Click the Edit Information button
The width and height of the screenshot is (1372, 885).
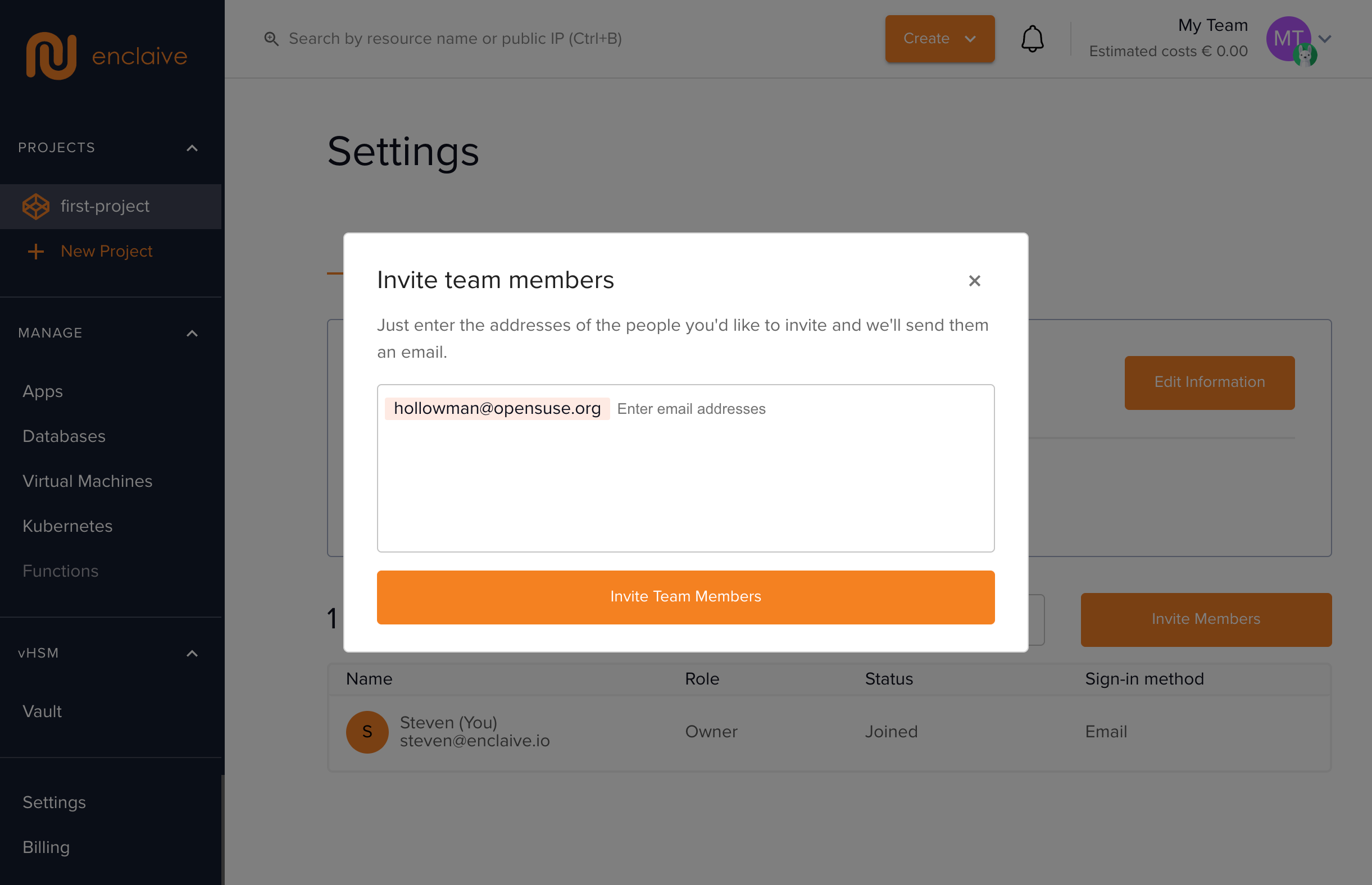(x=1209, y=382)
